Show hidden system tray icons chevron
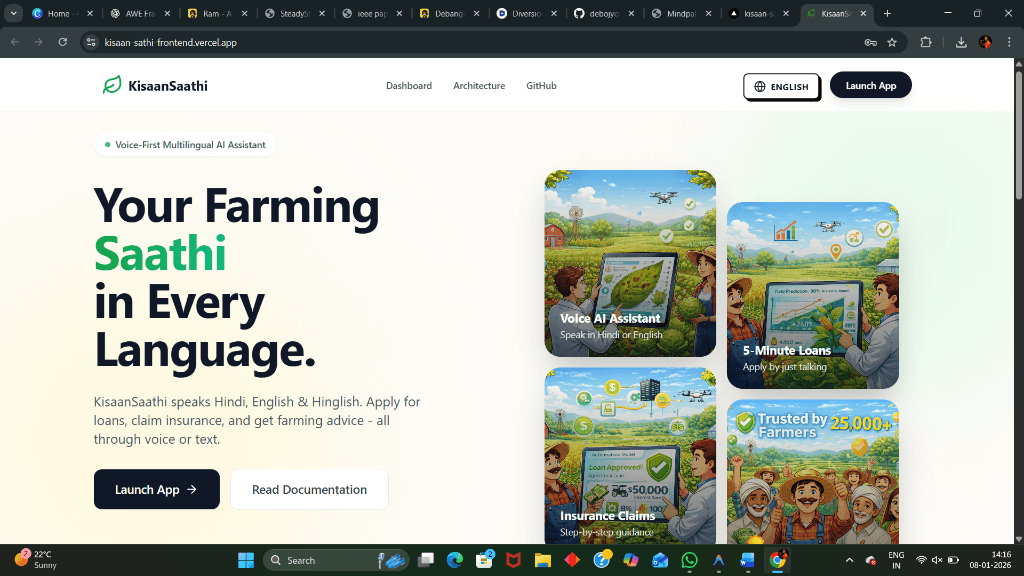 tap(849, 560)
